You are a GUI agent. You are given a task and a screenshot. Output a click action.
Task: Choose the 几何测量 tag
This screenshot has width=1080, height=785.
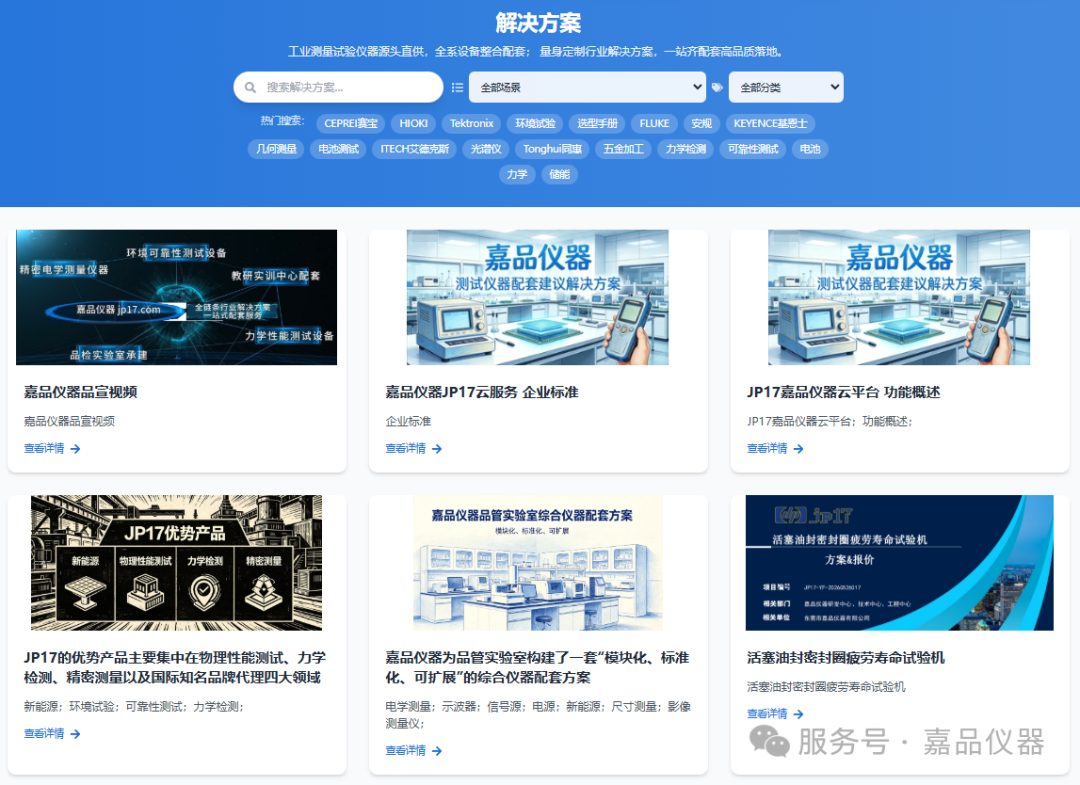coord(276,149)
